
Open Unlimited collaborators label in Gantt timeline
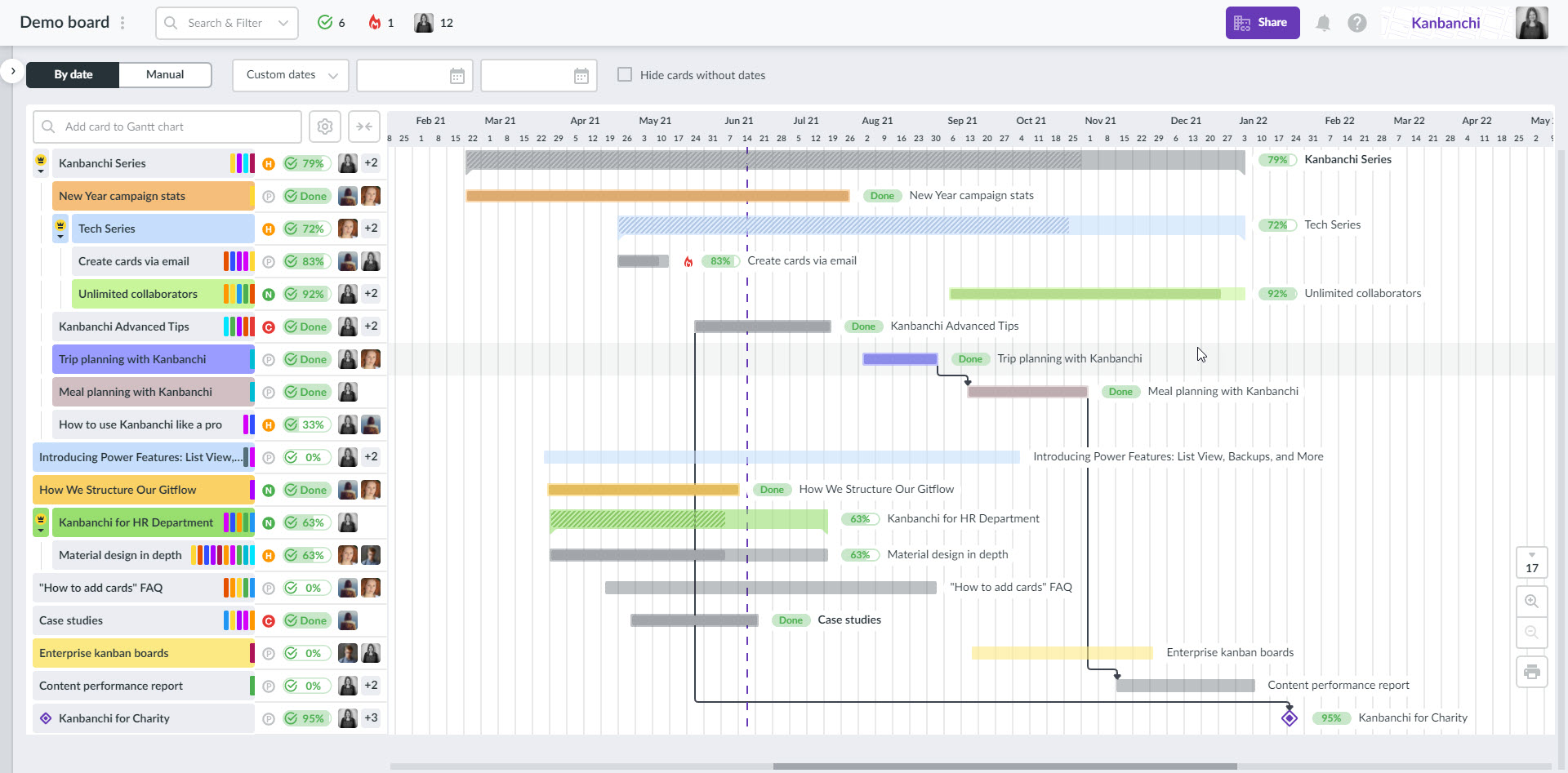[1362, 293]
